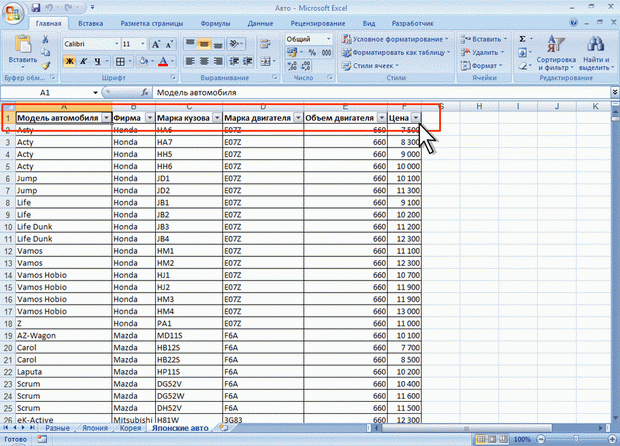Apply percent style
The width and height of the screenshot is (620, 446).
point(312,53)
